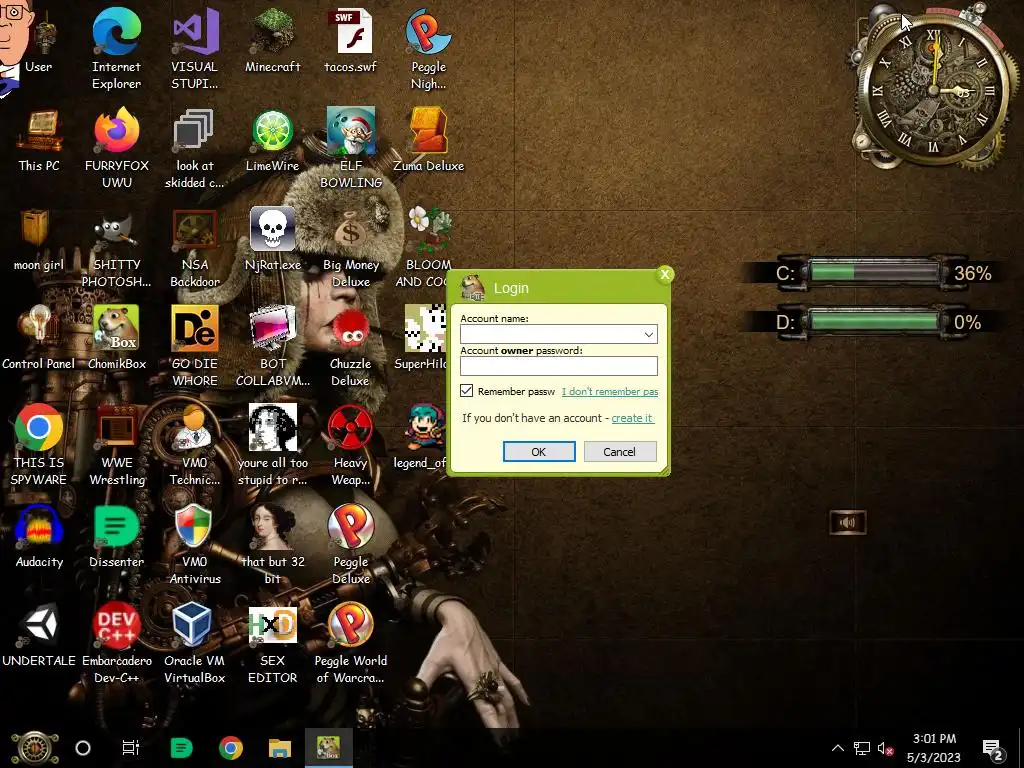Select the VMO Technic icon
1024x768 pixels.
195,444
